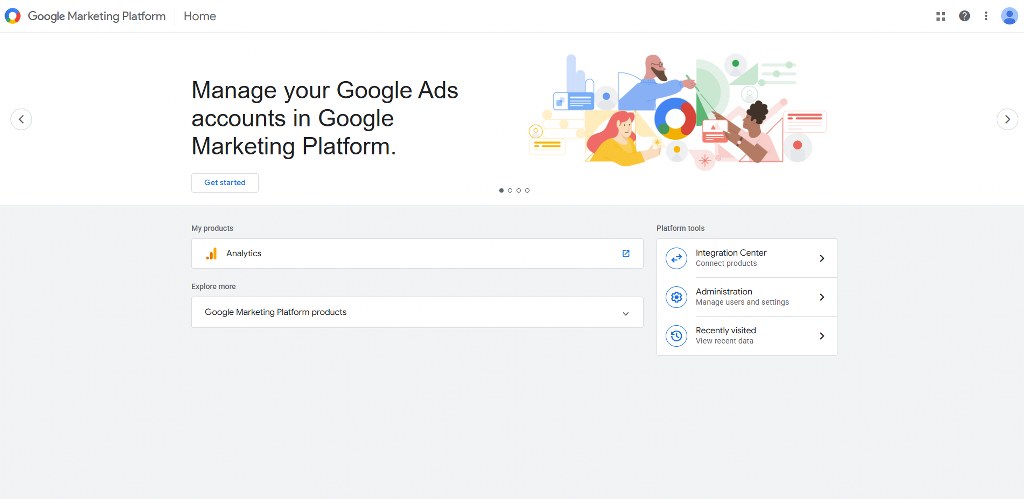Image resolution: width=1024 pixels, height=499 pixels.
Task: Open Analytics external link icon
Action: click(x=626, y=253)
